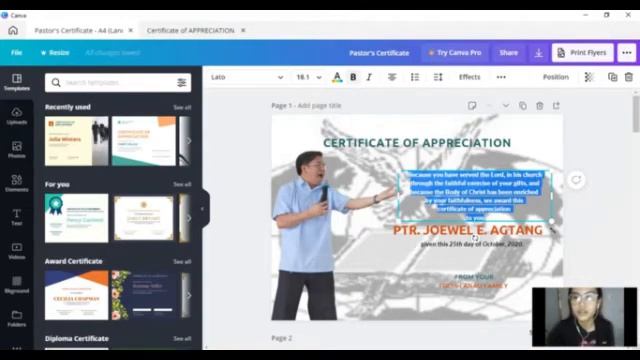Open the Templates sidebar panel

coord(17,82)
